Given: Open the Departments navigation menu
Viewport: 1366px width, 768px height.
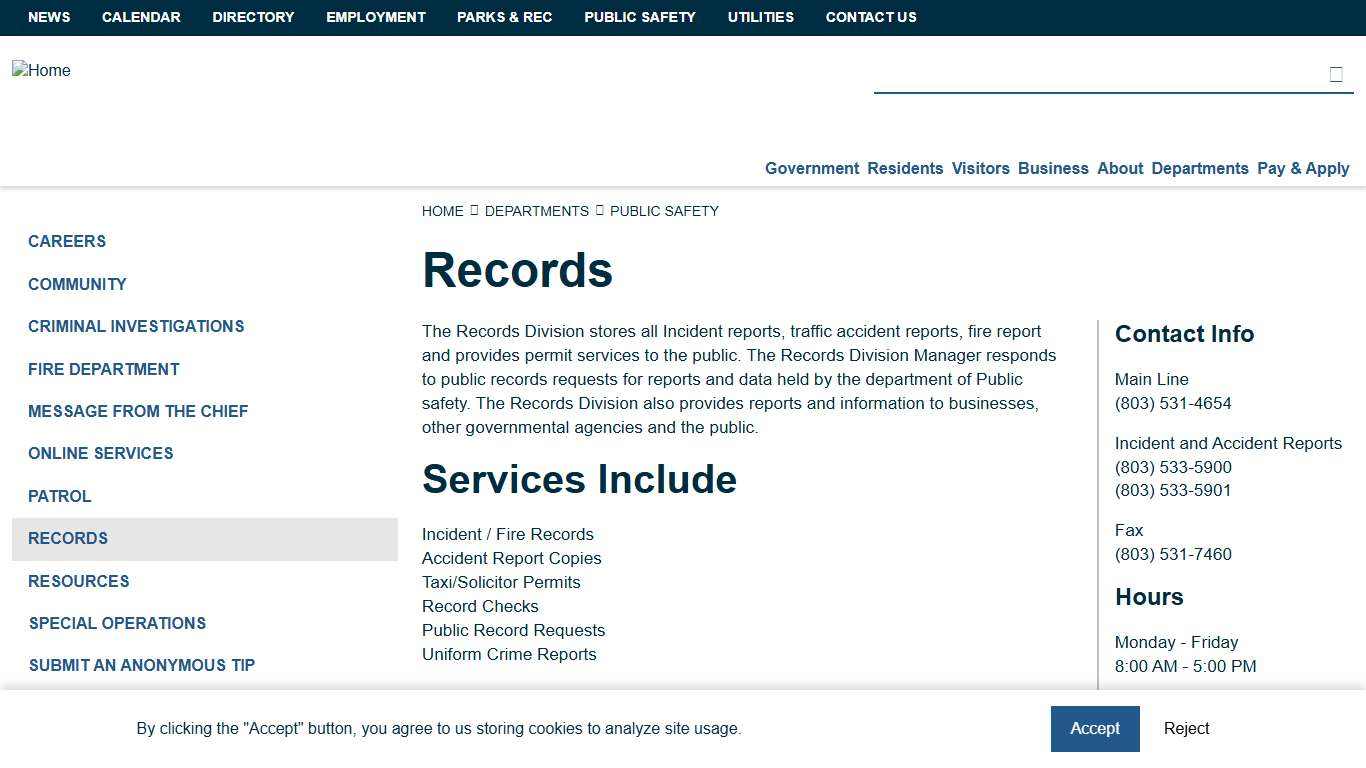Looking at the screenshot, I should [1199, 168].
